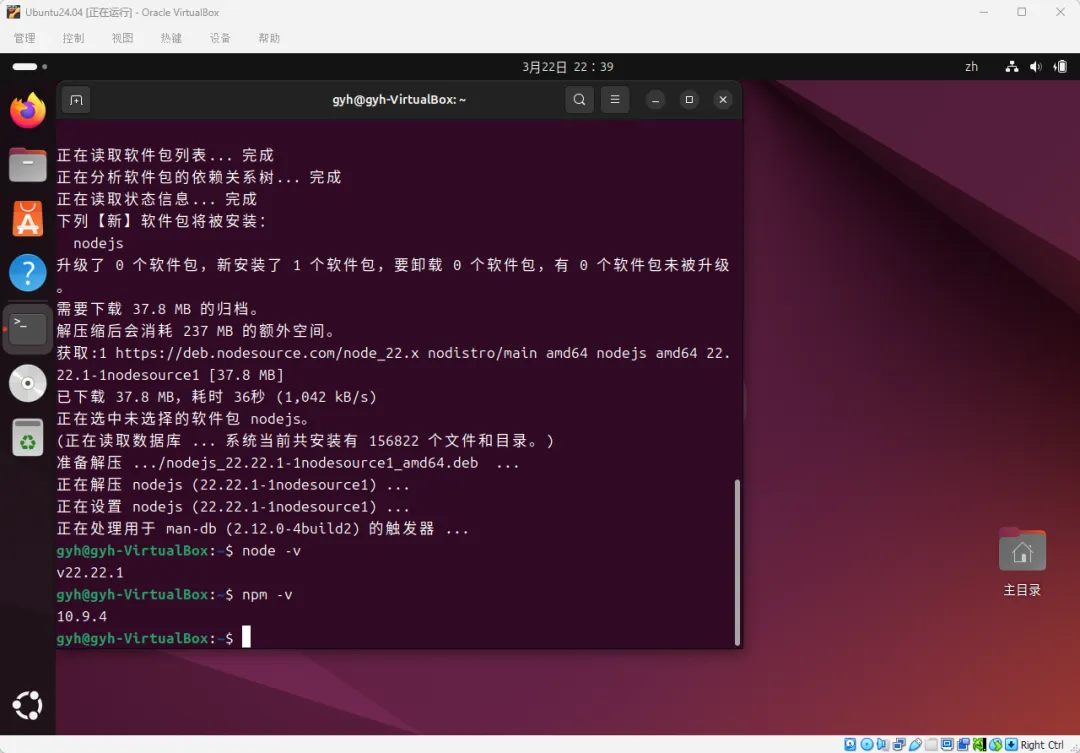Click the VirtualBox hard disk indicator
1080x753 pixels.
pos(850,744)
